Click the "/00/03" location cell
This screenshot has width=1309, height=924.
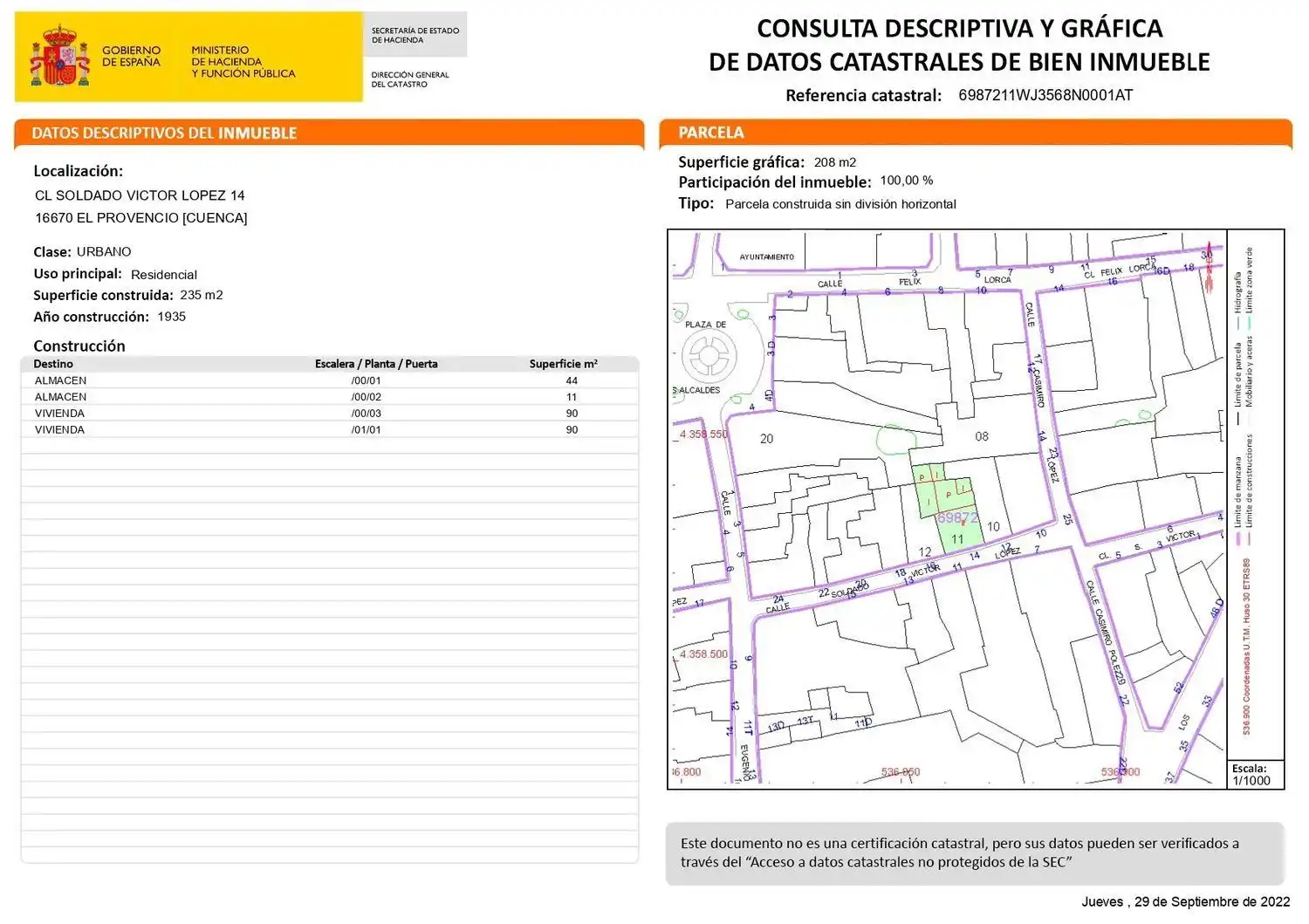[367, 414]
